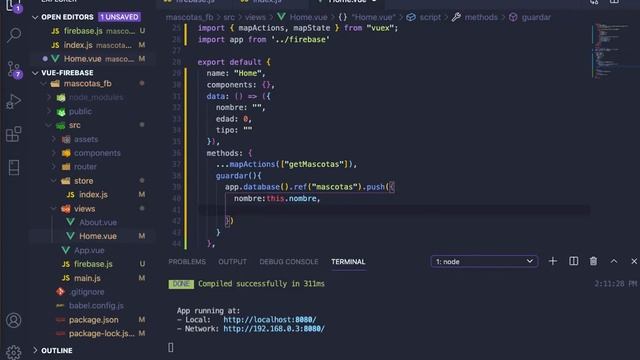Open App.vue in file tree

point(89,250)
